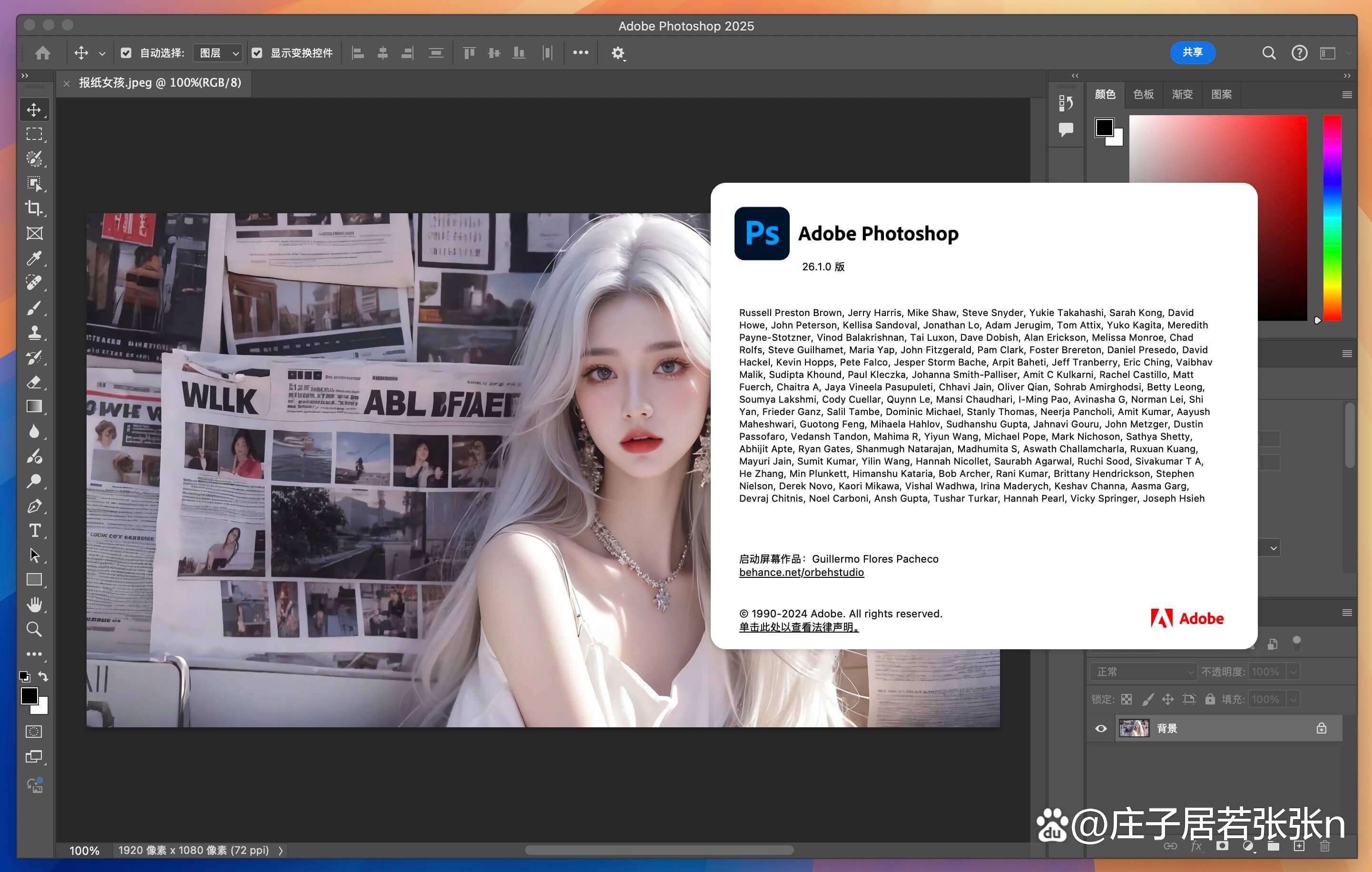Select the Rectangular Marquee tool

(x=34, y=135)
